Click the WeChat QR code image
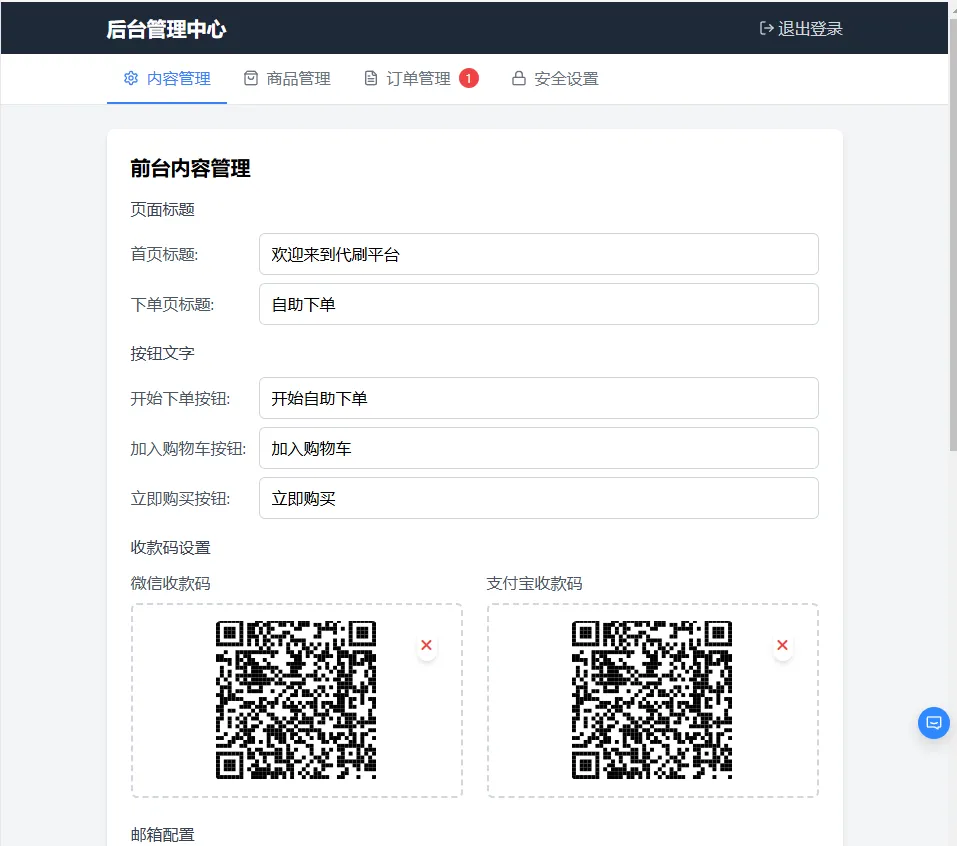The image size is (957, 846). [296, 700]
